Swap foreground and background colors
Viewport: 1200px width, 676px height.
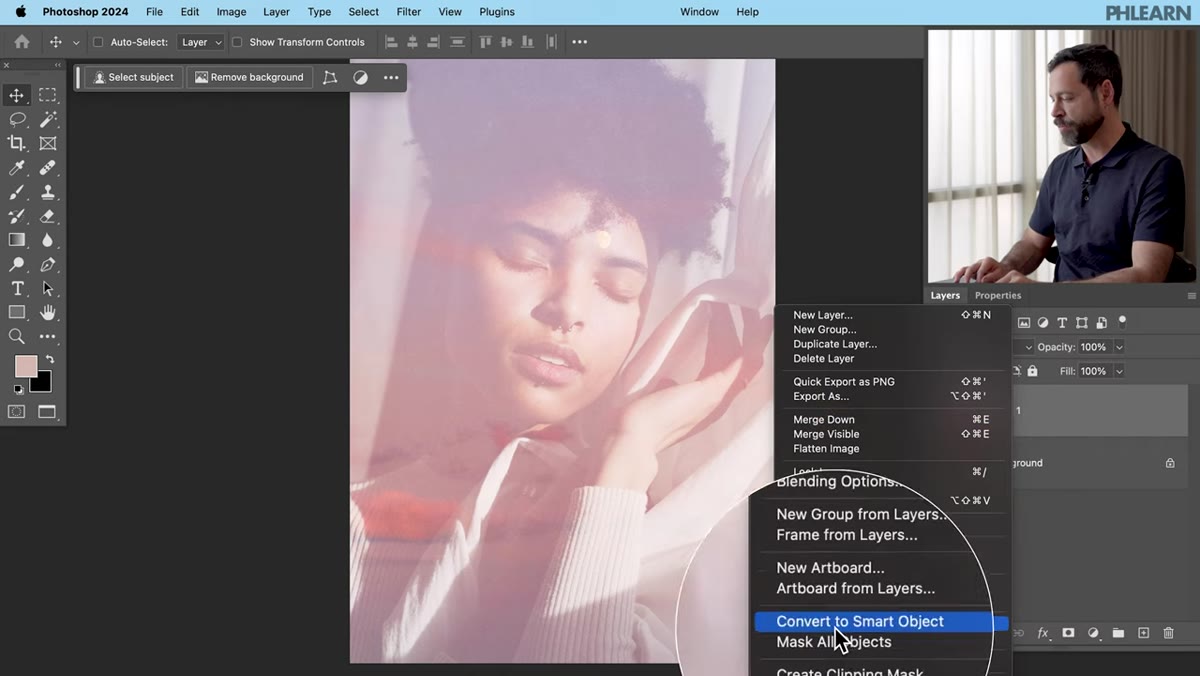49,359
